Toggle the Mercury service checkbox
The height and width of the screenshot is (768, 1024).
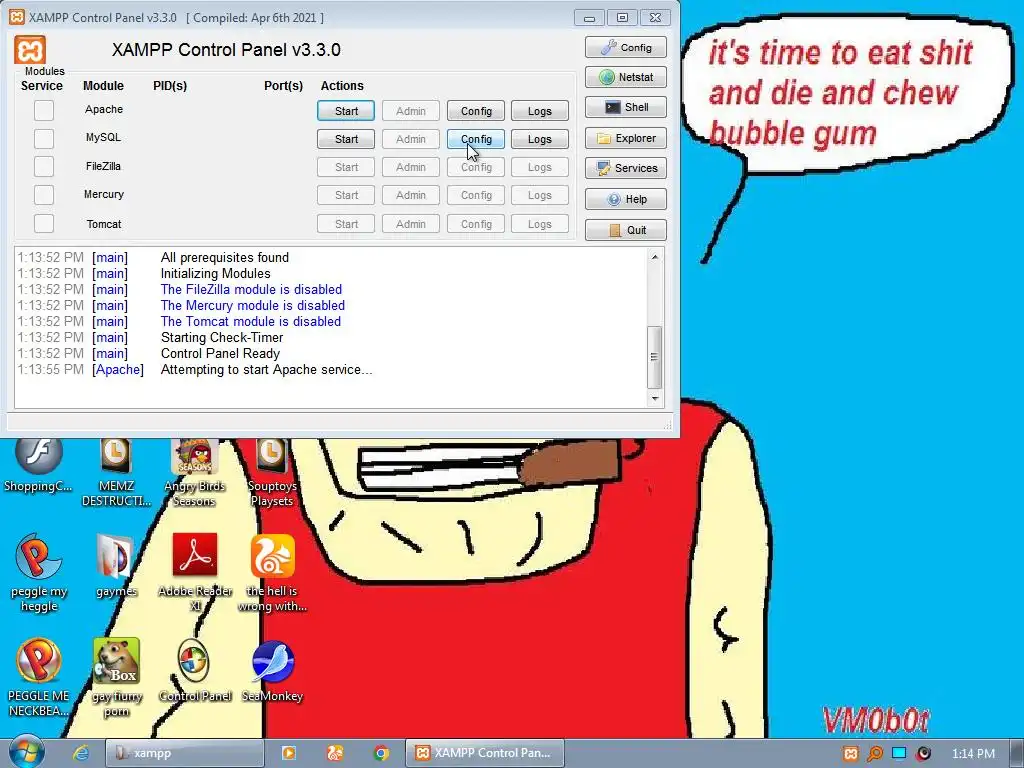pyautogui.click(x=44, y=195)
